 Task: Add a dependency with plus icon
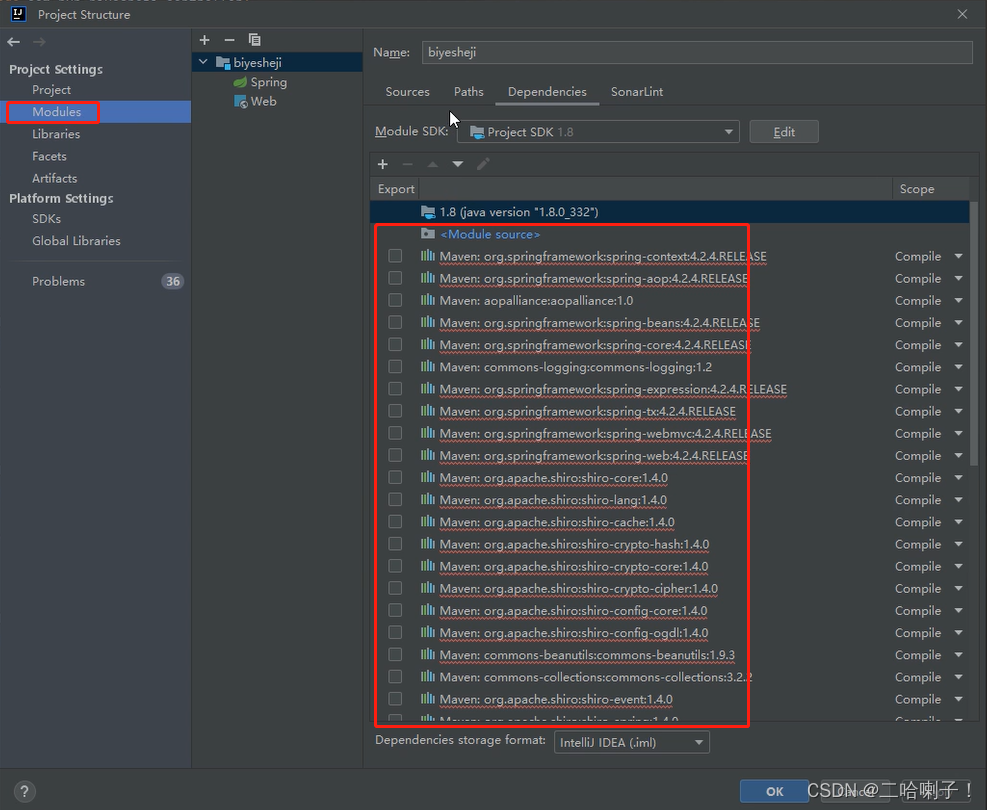(383, 164)
